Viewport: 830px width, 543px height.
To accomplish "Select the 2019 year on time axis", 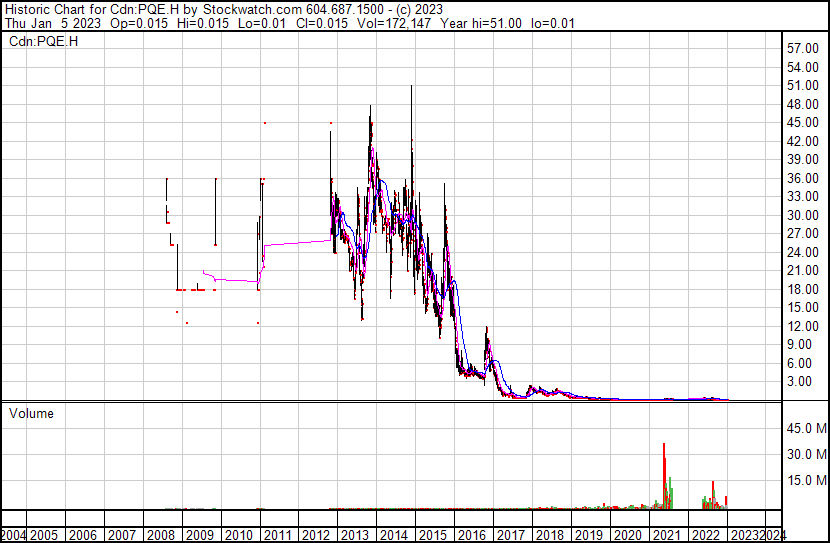I will coord(588,533).
